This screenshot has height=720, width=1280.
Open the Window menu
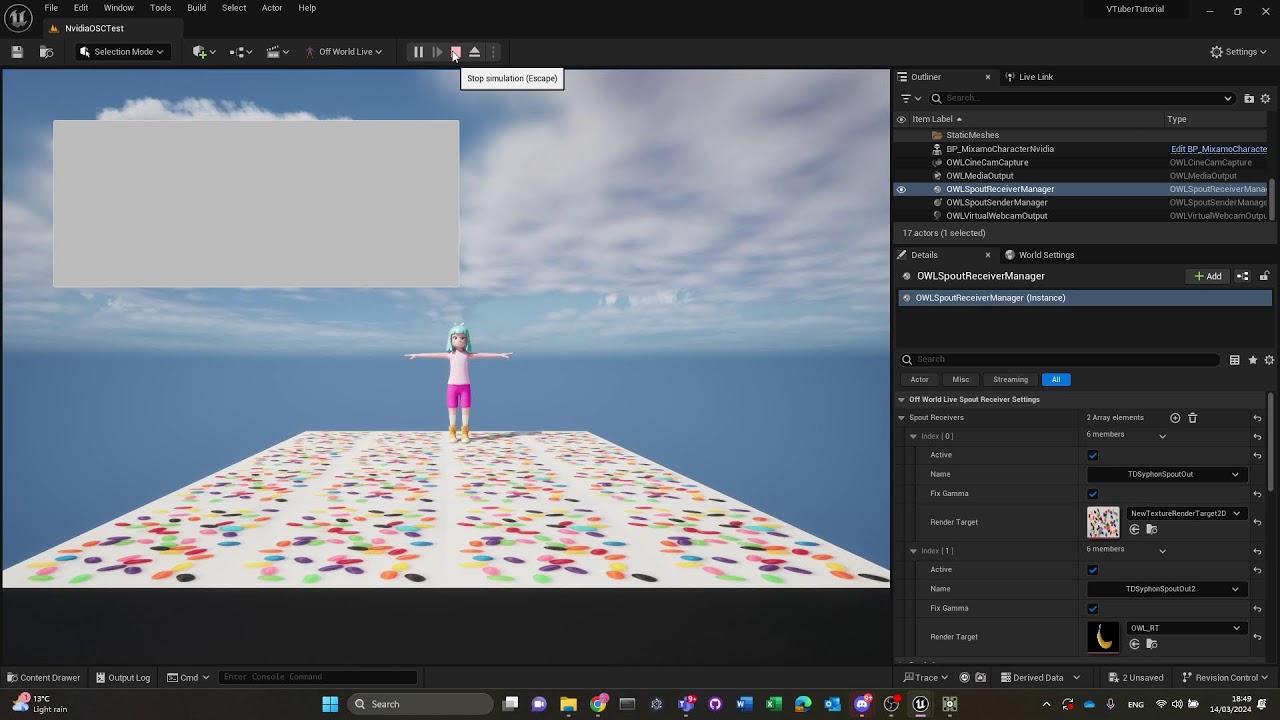click(119, 8)
